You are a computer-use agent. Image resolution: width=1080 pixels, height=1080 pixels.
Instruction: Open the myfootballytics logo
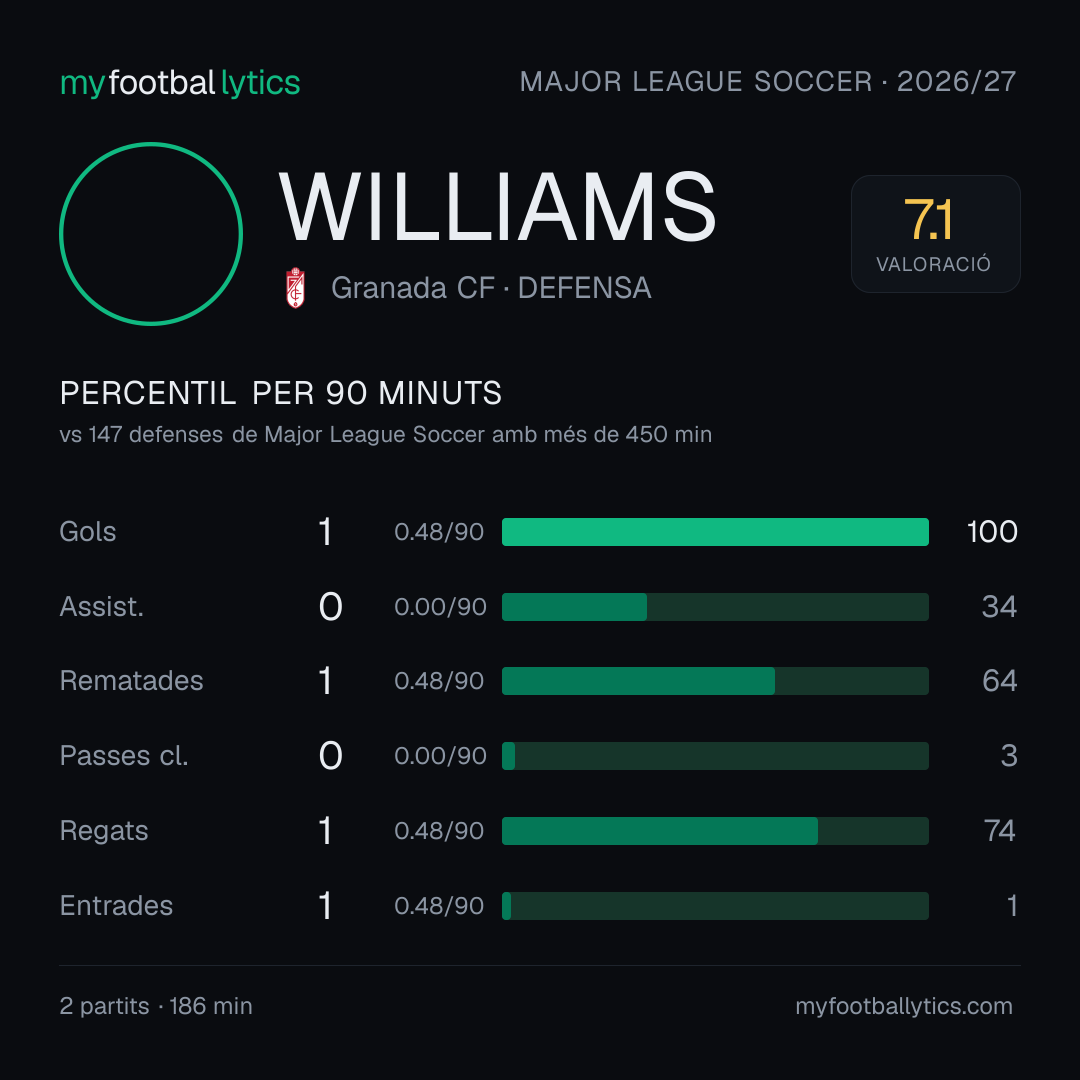(180, 83)
